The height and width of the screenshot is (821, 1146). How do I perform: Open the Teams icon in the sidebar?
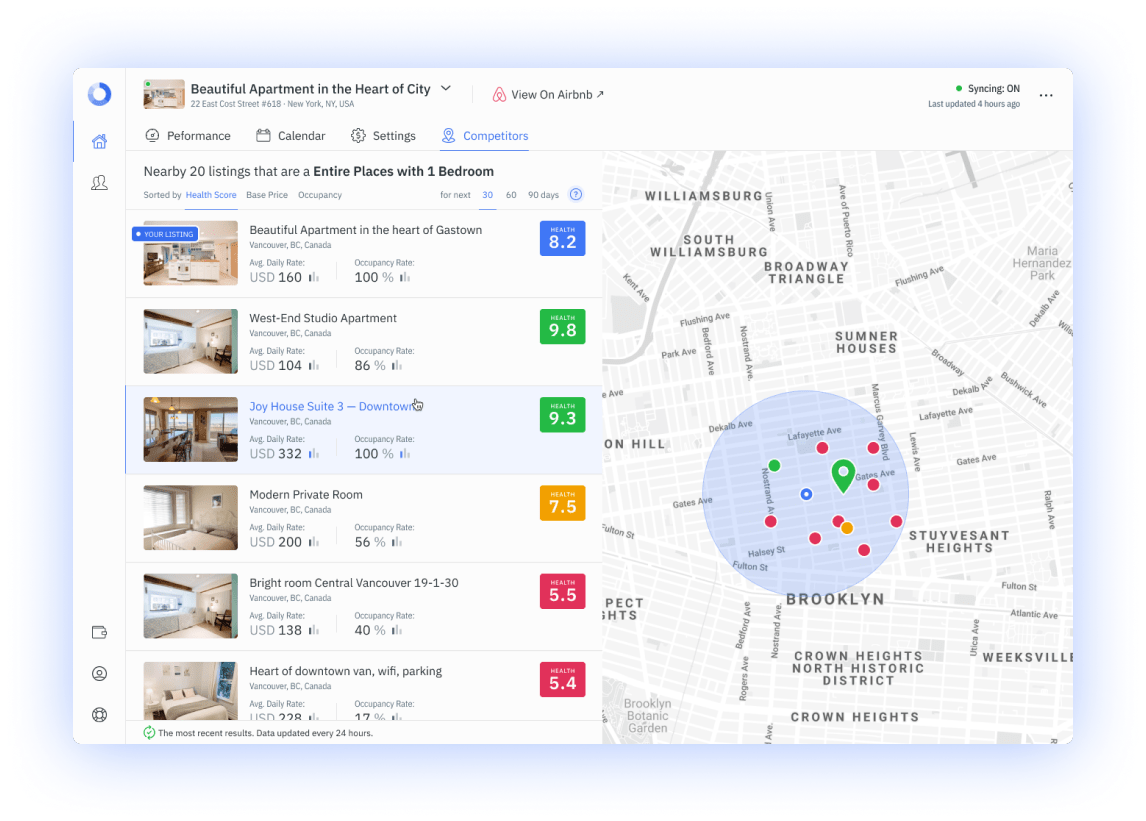tap(99, 182)
